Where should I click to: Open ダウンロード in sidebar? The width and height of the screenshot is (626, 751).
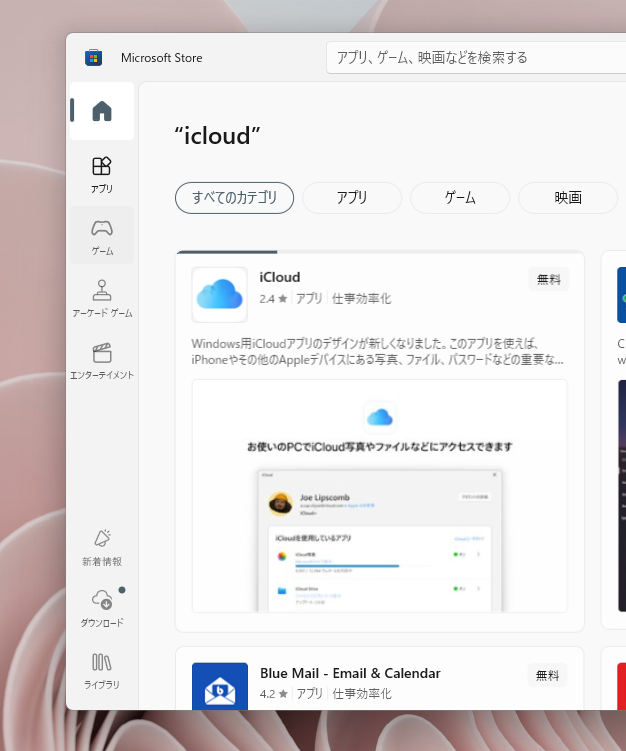point(102,608)
